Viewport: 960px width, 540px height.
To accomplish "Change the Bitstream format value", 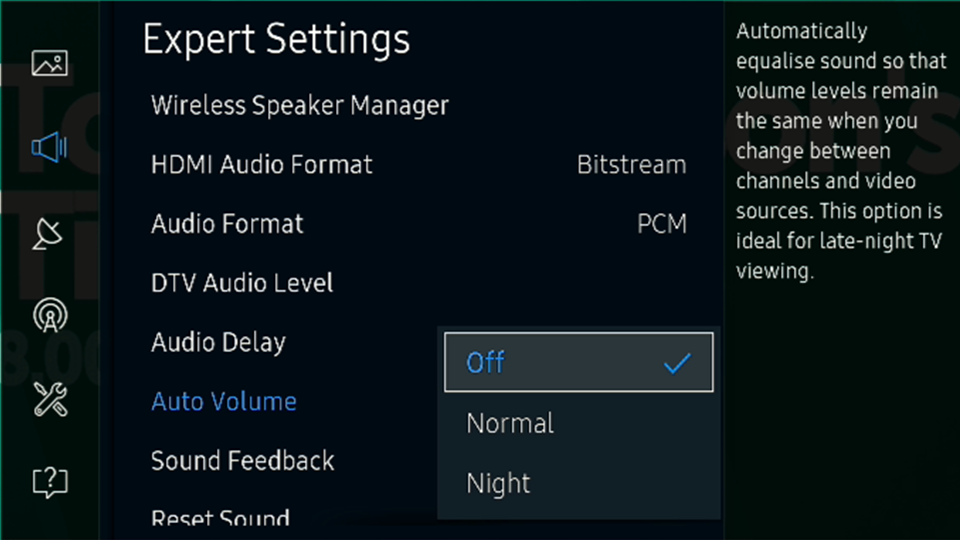I will (x=631, y=165).
